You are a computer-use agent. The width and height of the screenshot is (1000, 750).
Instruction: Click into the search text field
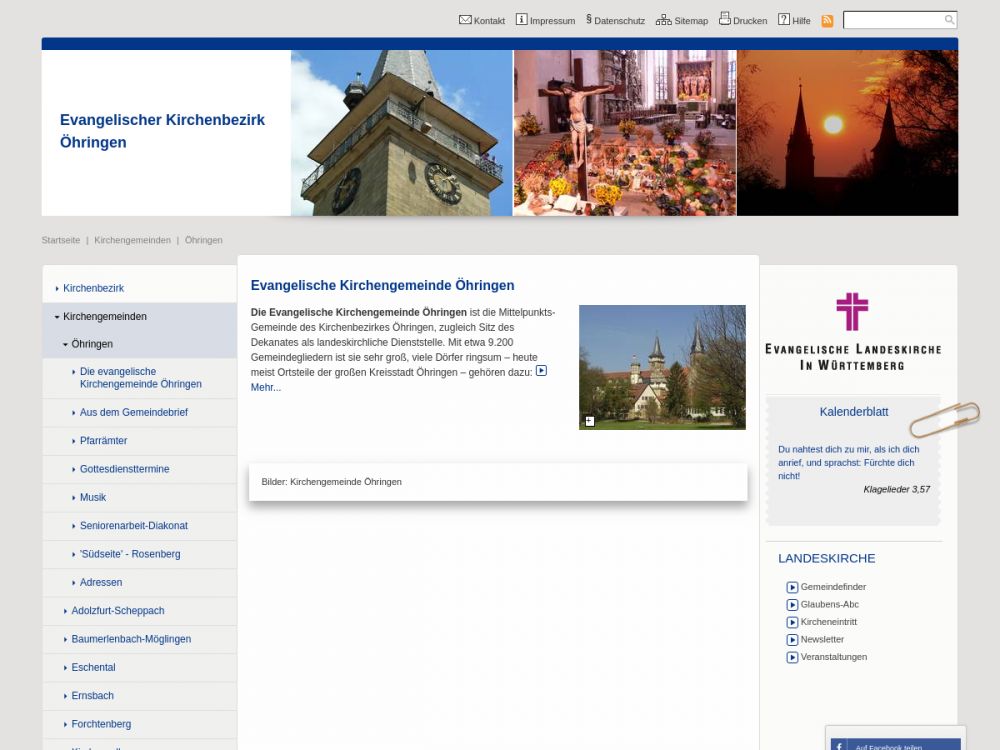coord(892,20)
